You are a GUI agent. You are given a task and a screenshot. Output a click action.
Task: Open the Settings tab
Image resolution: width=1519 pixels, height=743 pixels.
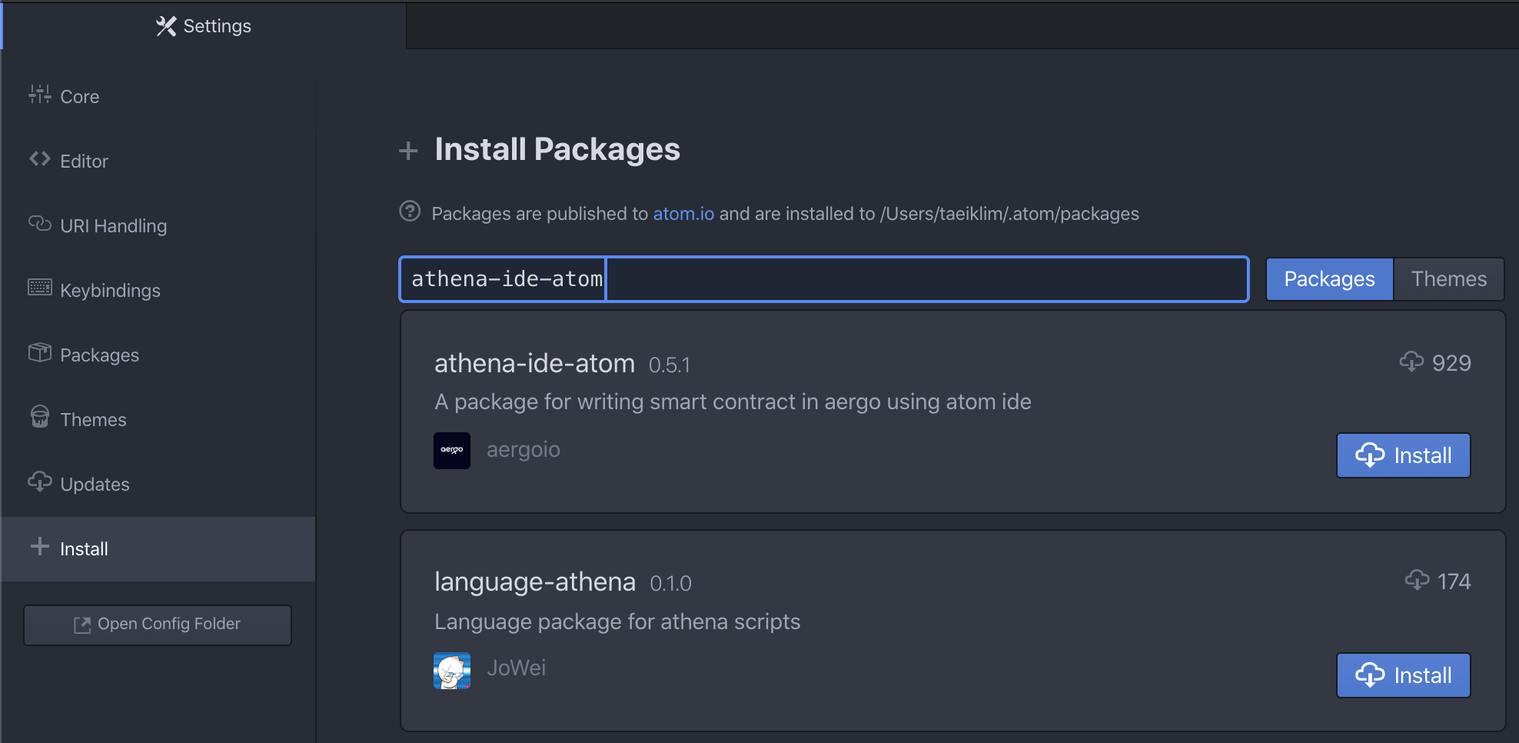tap(204, 26)
